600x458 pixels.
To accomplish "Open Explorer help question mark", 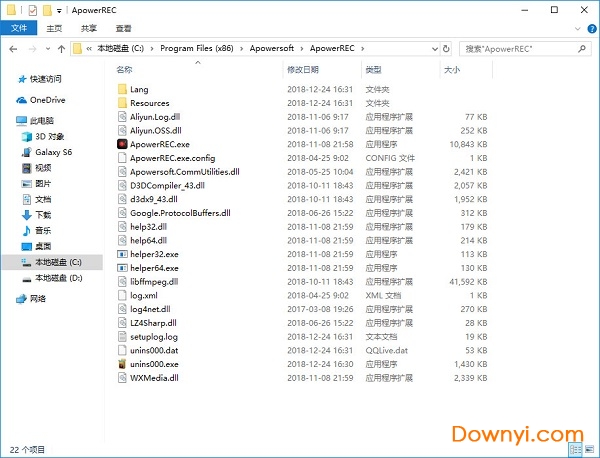I will pyautogui.click(x=592, y=29).
